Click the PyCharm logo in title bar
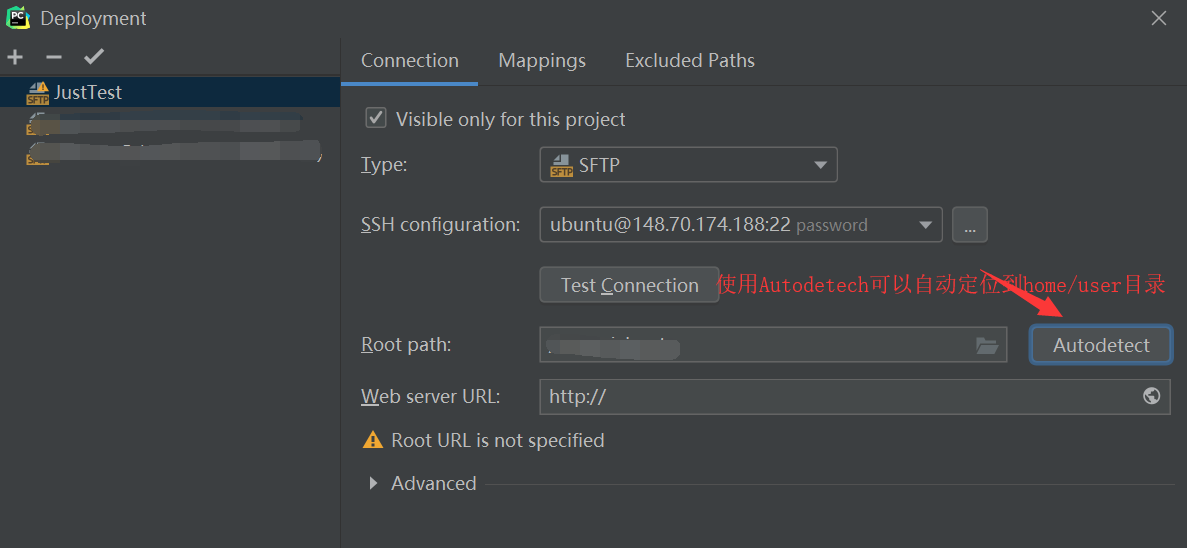The width and height of the screenshot is (1187, 548). pos(18,17)
